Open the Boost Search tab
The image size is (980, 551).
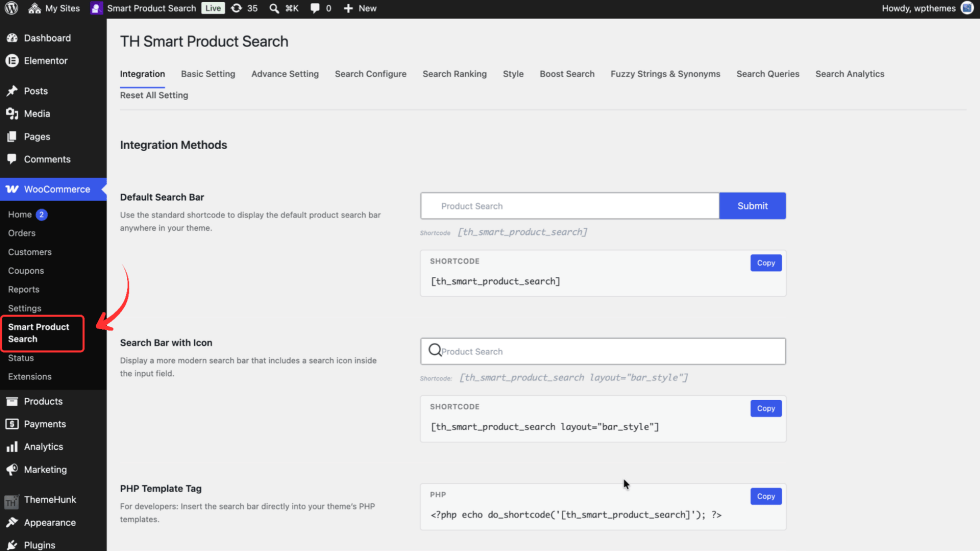[567, 74]
